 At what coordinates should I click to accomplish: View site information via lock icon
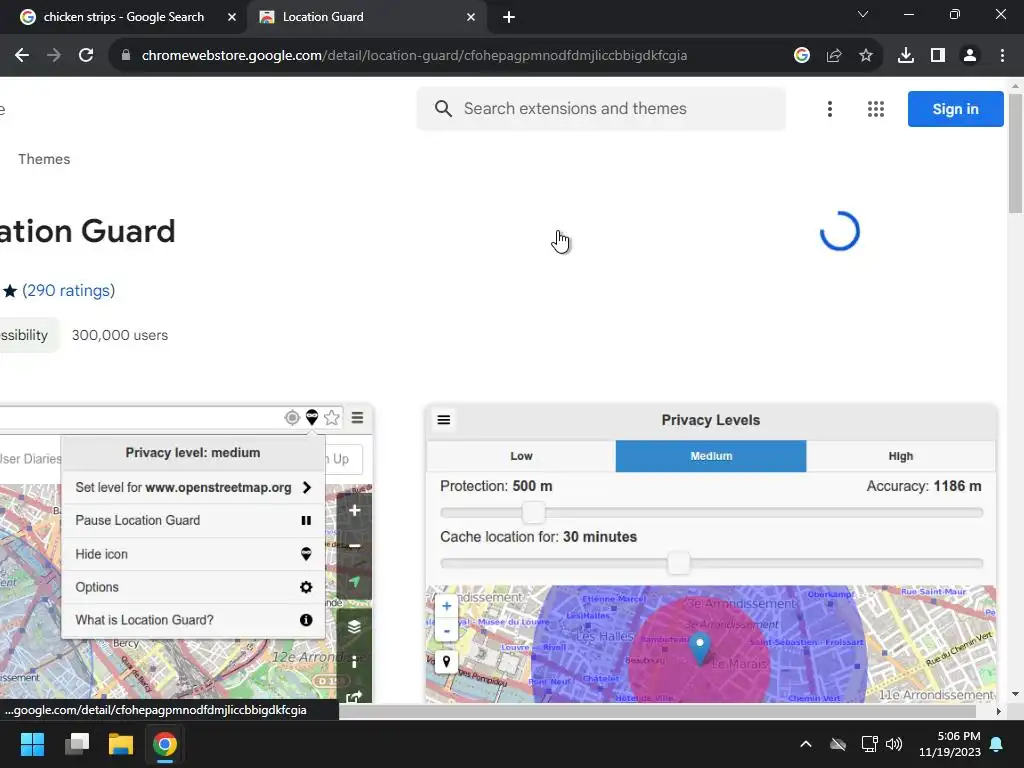[x=126, y=56]
